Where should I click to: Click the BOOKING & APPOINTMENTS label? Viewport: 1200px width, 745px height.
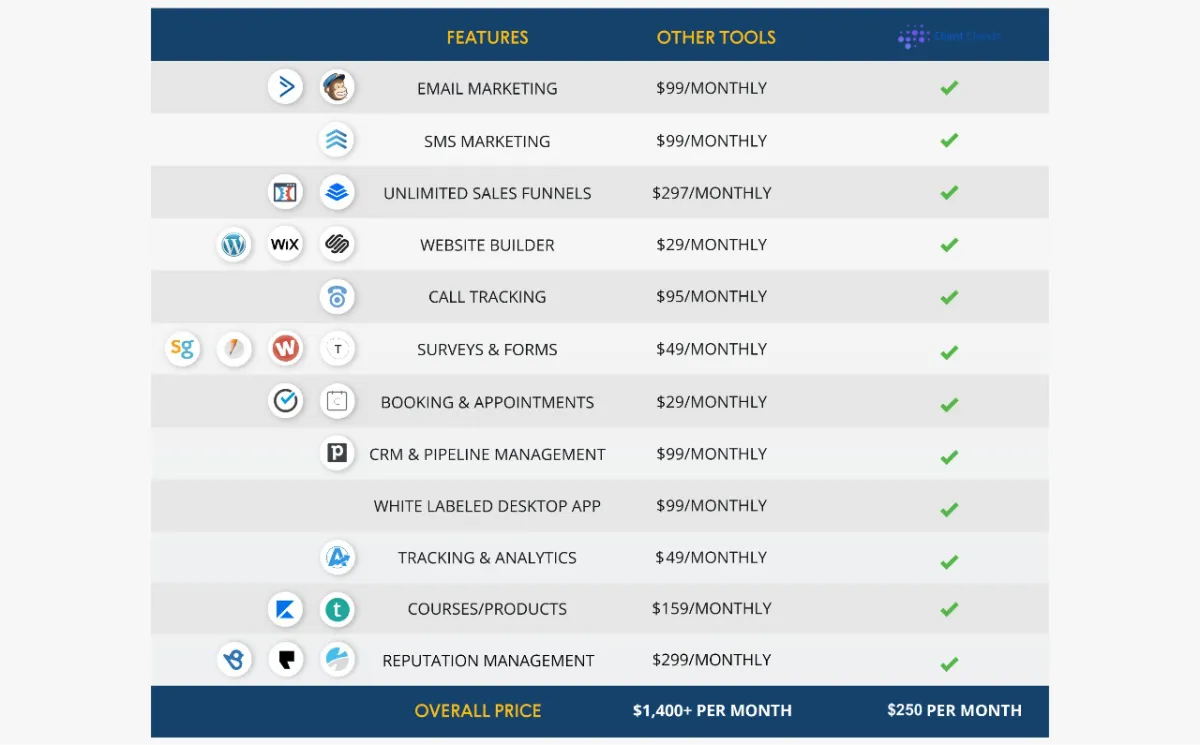[x=487, y=402]
